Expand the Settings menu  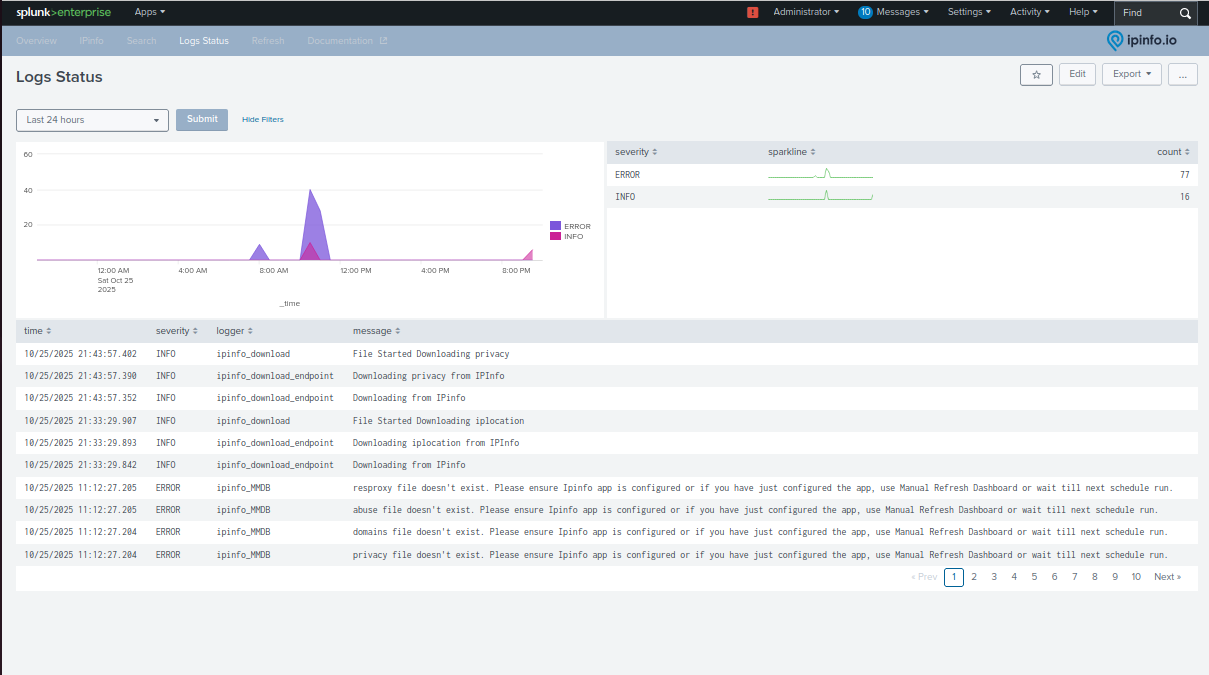968,12
